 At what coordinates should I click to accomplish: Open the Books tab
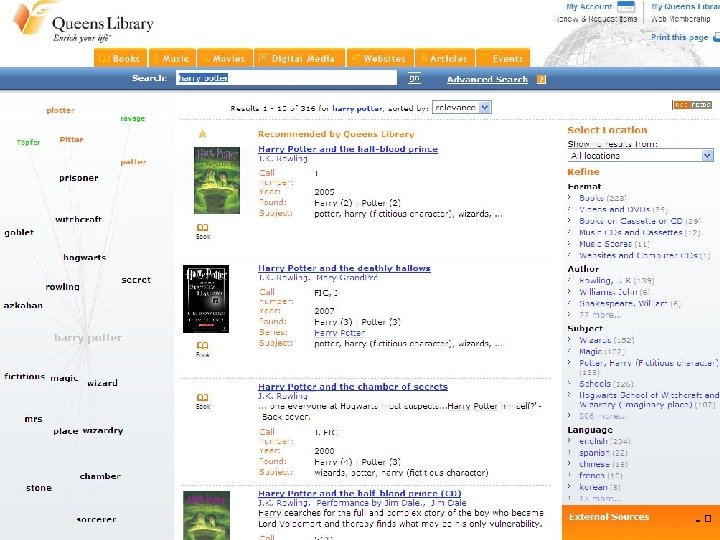(x=120, y=58)
